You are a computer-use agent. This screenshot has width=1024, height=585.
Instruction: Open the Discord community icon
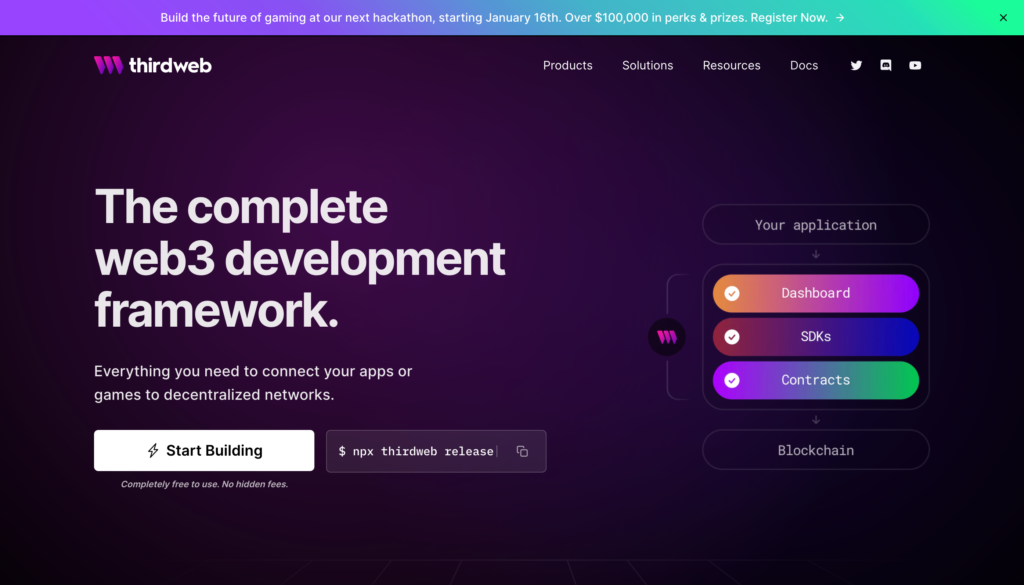886,65
